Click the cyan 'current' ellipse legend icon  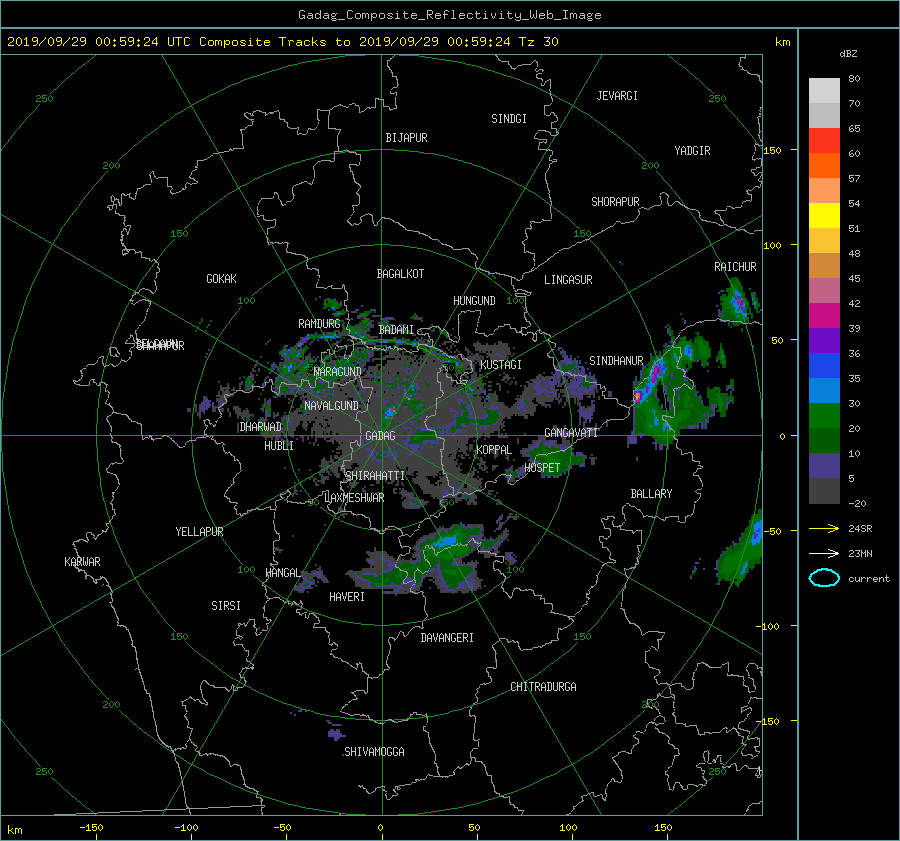point(824,578)
